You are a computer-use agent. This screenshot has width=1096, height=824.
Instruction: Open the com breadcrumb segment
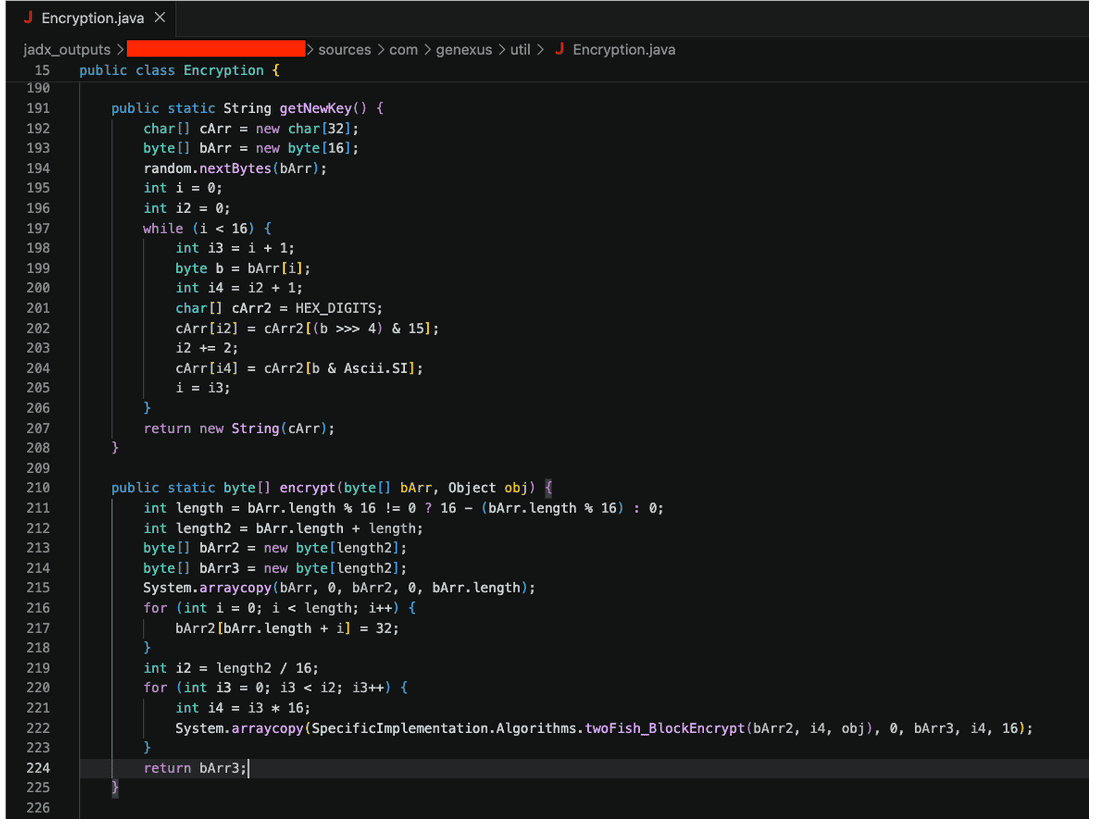coord(403,50)
